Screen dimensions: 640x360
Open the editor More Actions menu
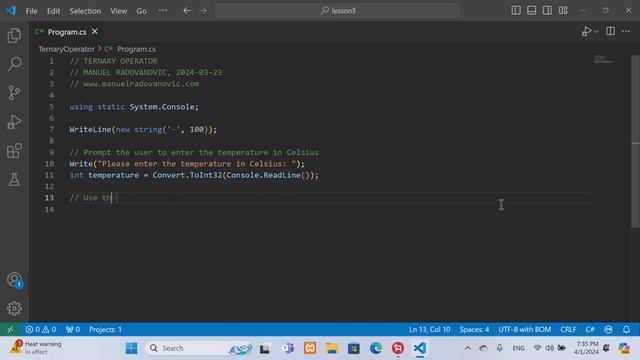point(626,31)
